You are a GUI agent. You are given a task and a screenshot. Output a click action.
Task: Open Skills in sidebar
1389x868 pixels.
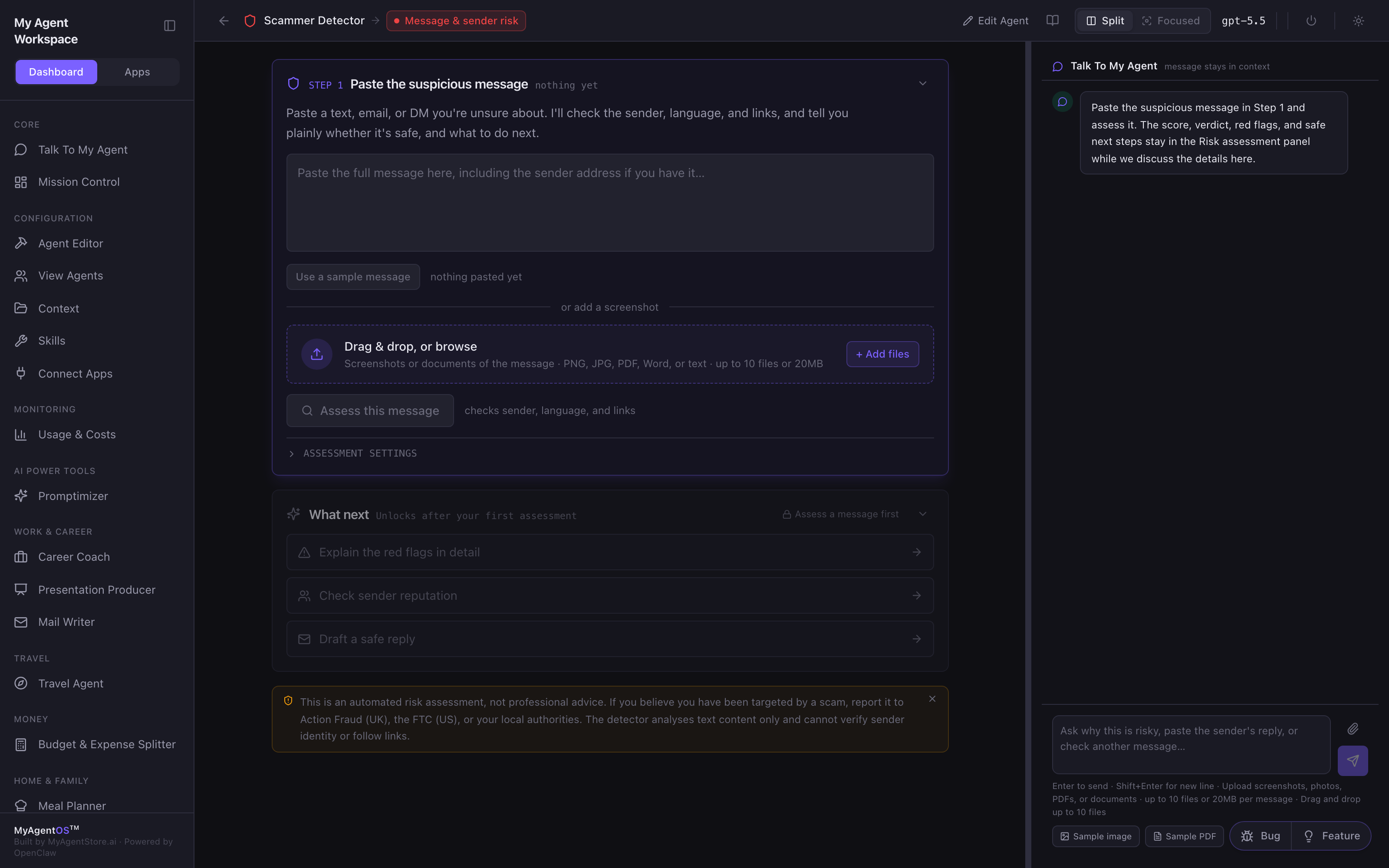pyautogui.click(x=96, y=341)
